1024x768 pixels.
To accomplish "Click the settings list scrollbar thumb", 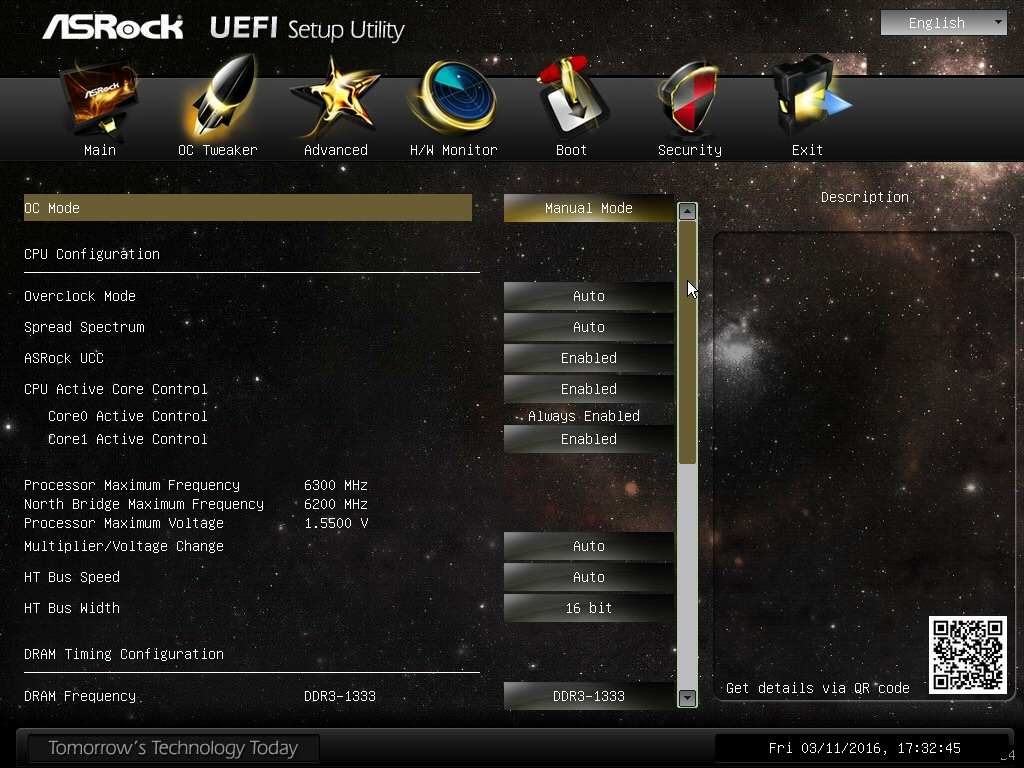I will point(687,343).
